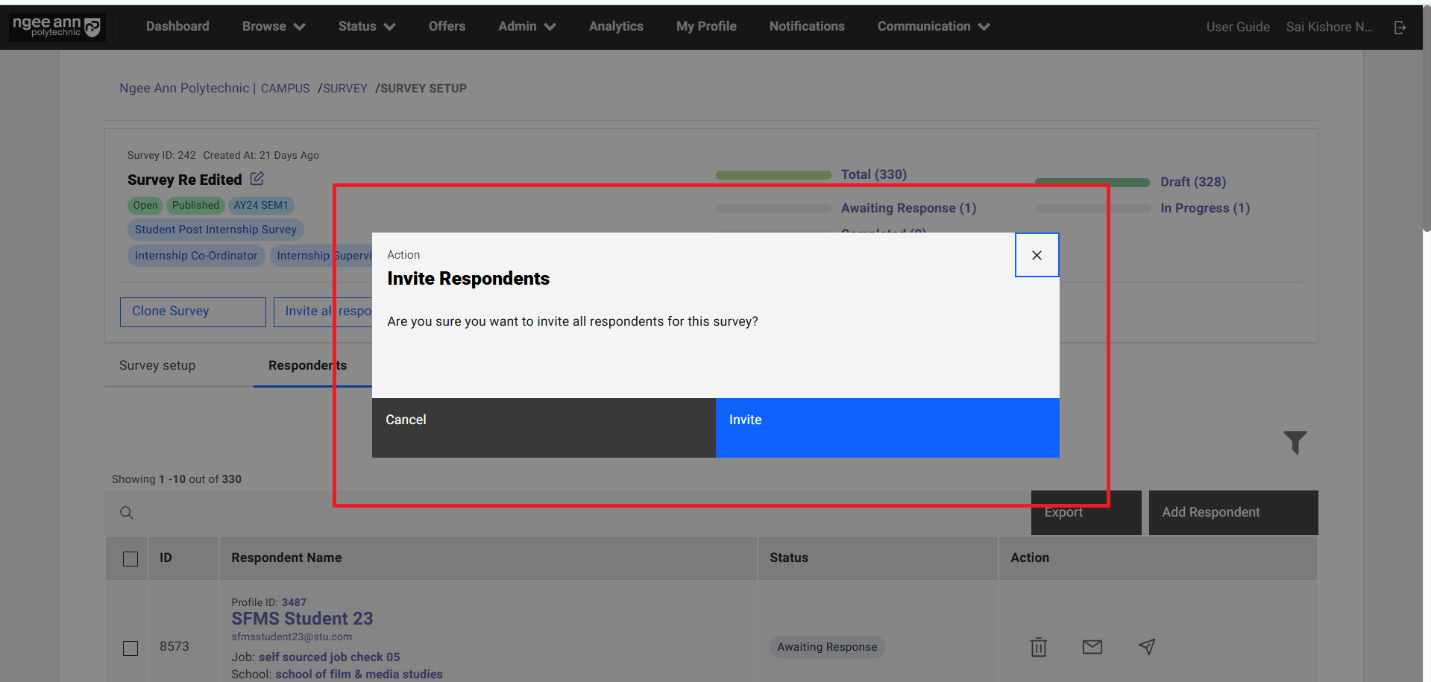Toggle the select-all checkbox in table header

[x=130, y=558]
